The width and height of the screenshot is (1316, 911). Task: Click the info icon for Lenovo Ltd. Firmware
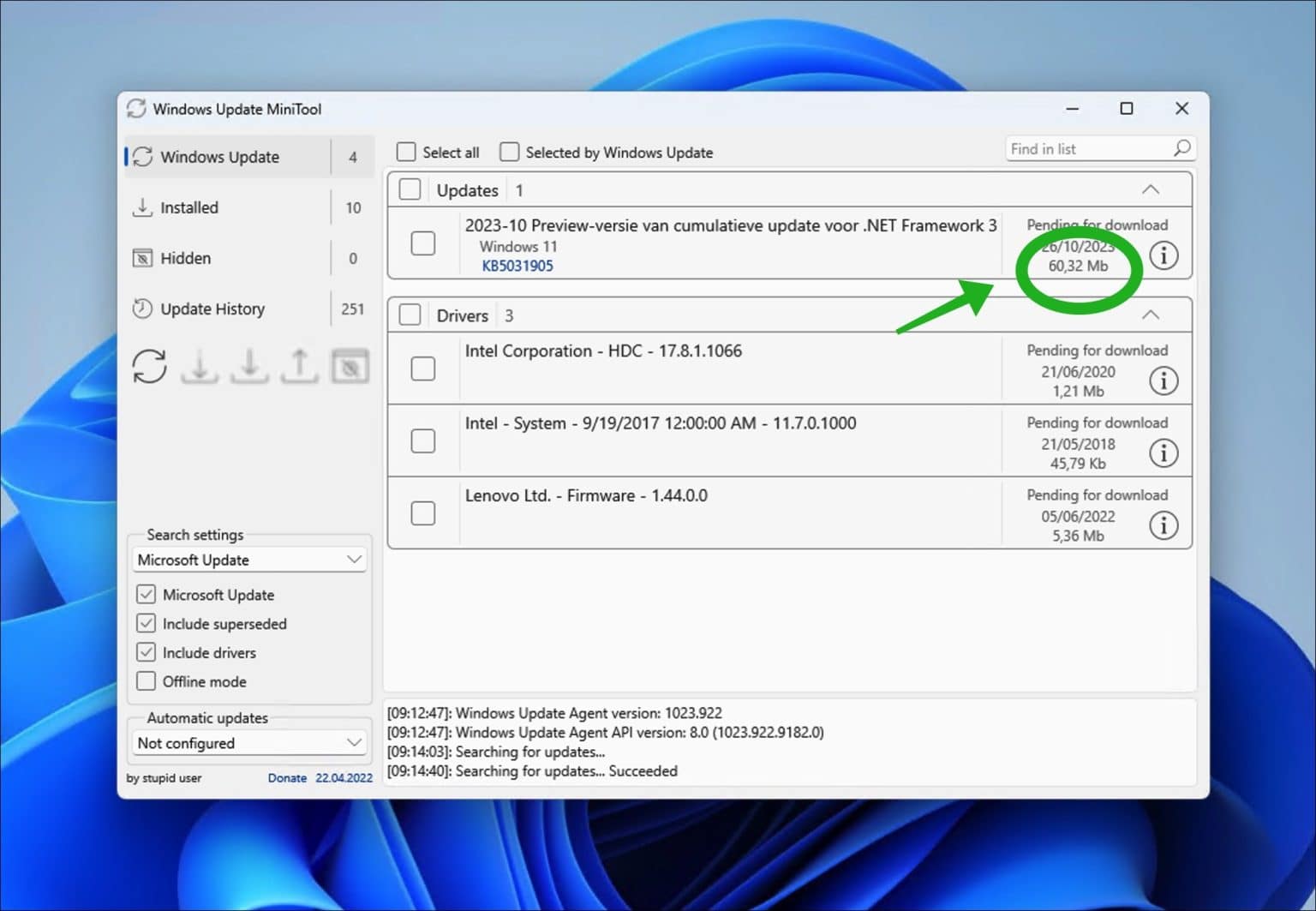[x=1163, y=525]
